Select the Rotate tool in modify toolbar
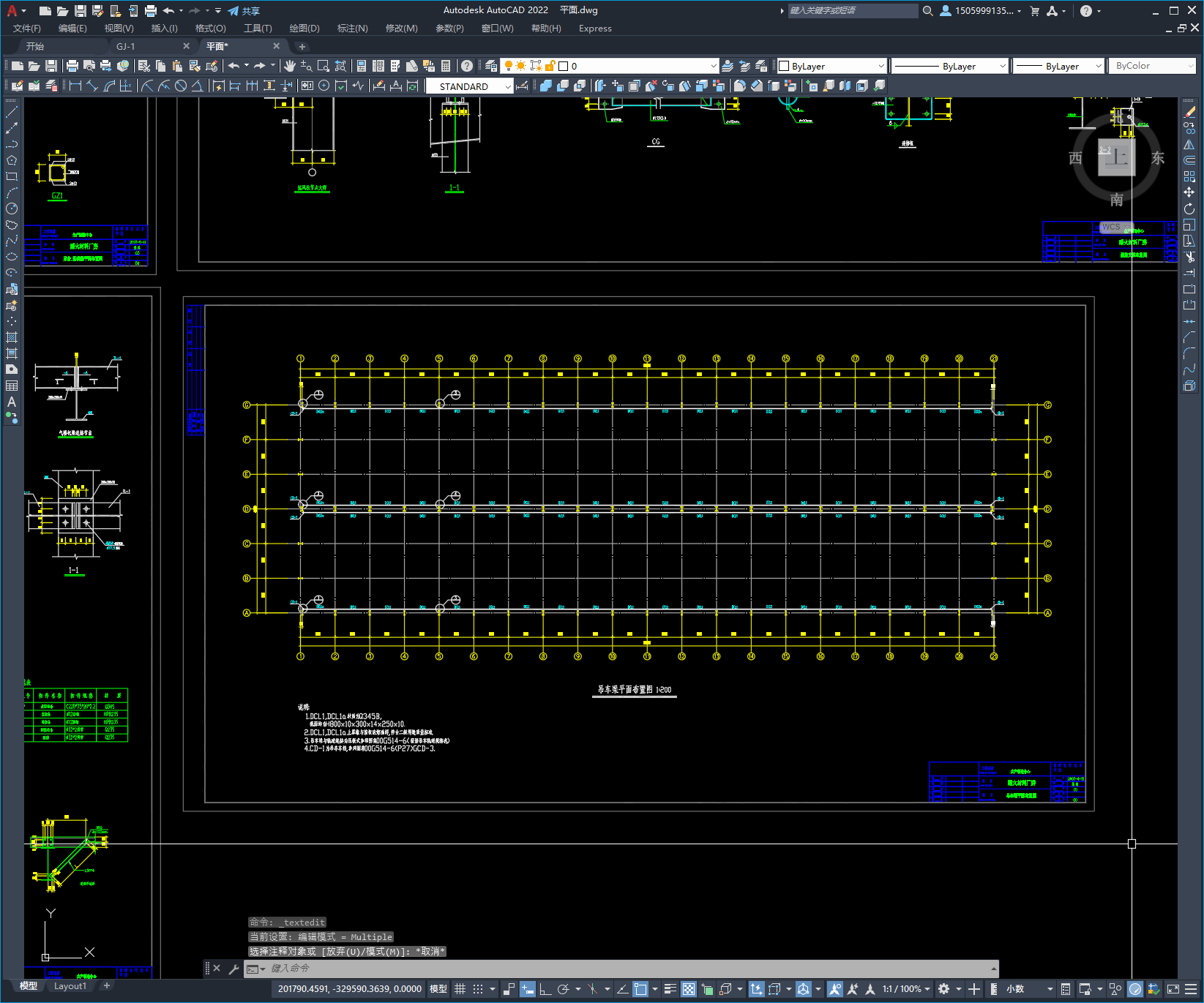This screenshot has height=1003, width=1204. pyautogui.click(x=1189, y=209)
